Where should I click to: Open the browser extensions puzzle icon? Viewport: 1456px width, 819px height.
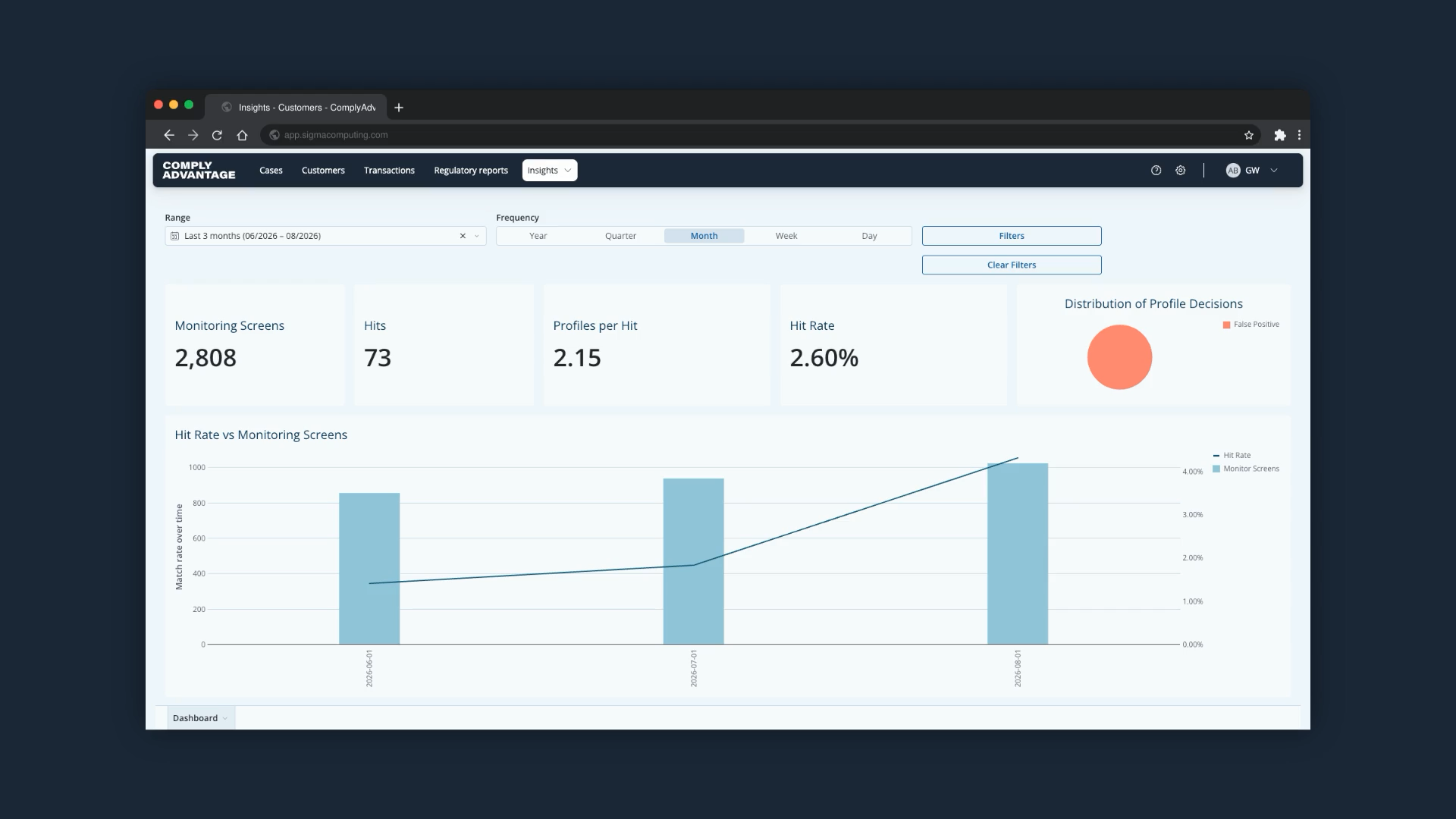(x=1280, y=135)
